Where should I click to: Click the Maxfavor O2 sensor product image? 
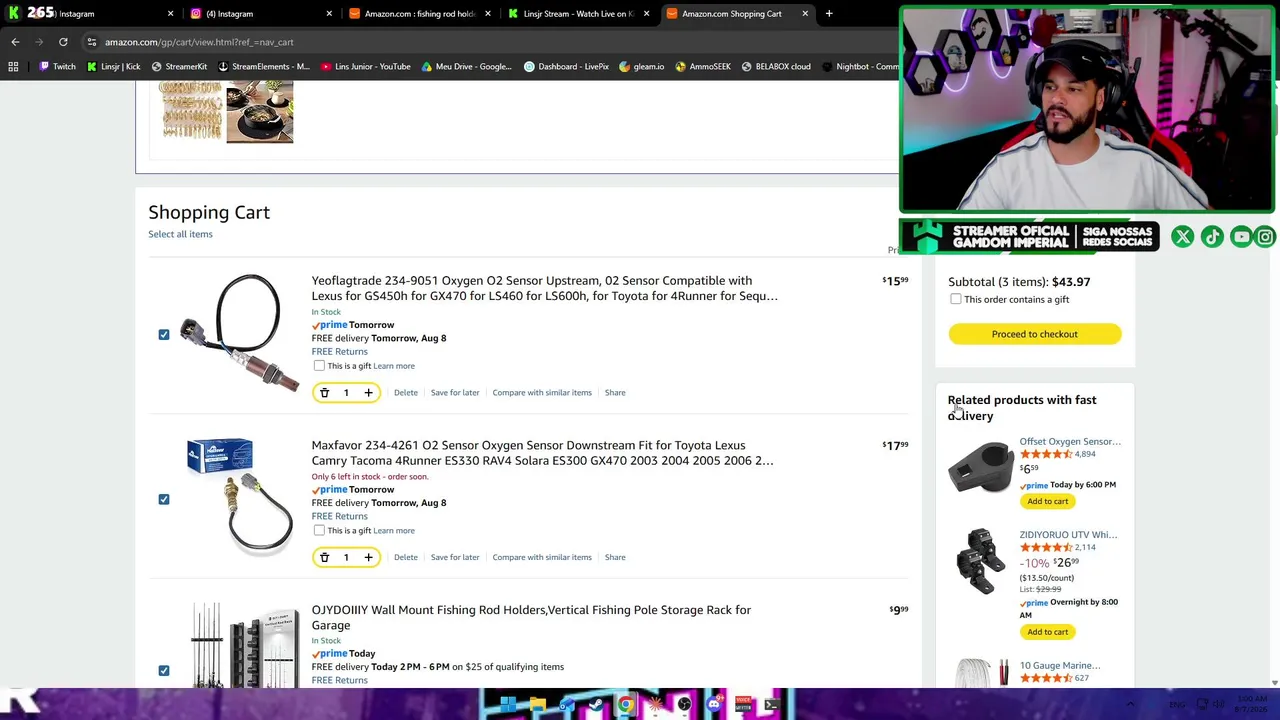(x=239, y=497)
